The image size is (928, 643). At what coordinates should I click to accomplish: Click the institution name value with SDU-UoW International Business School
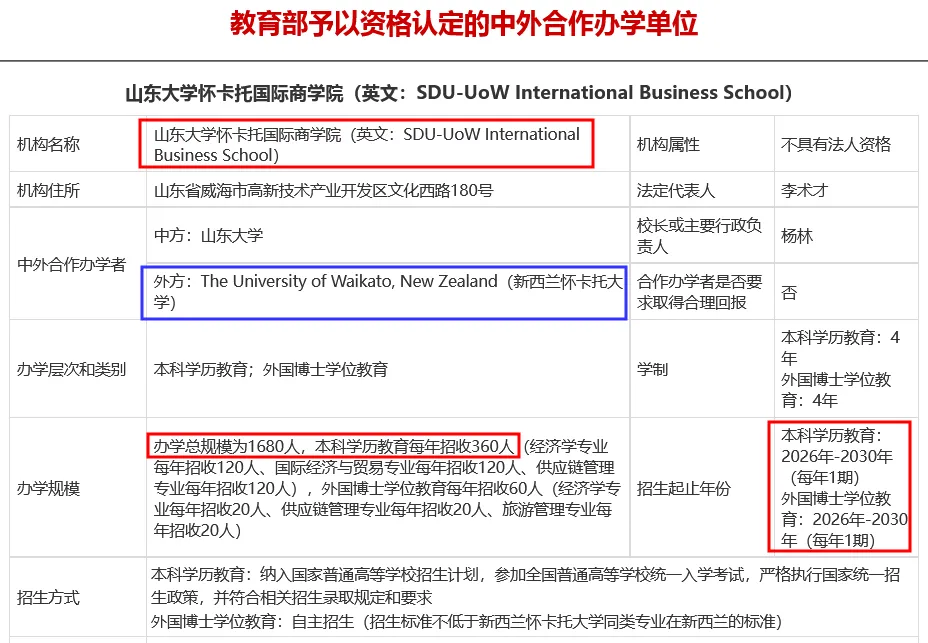(366, 144)
